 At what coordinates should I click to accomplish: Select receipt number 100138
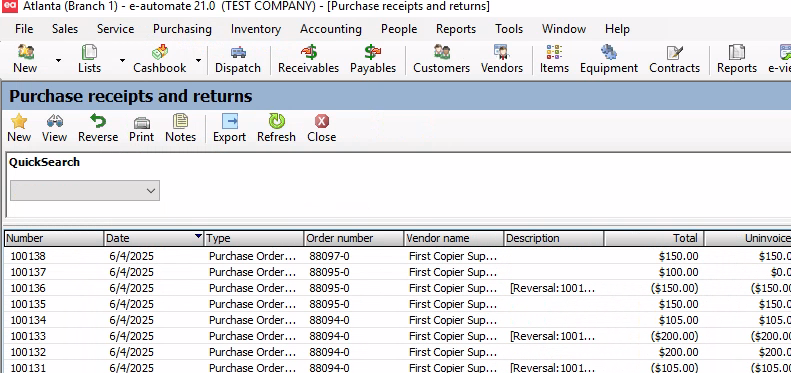pyautogui.click(x=28, y=256)
